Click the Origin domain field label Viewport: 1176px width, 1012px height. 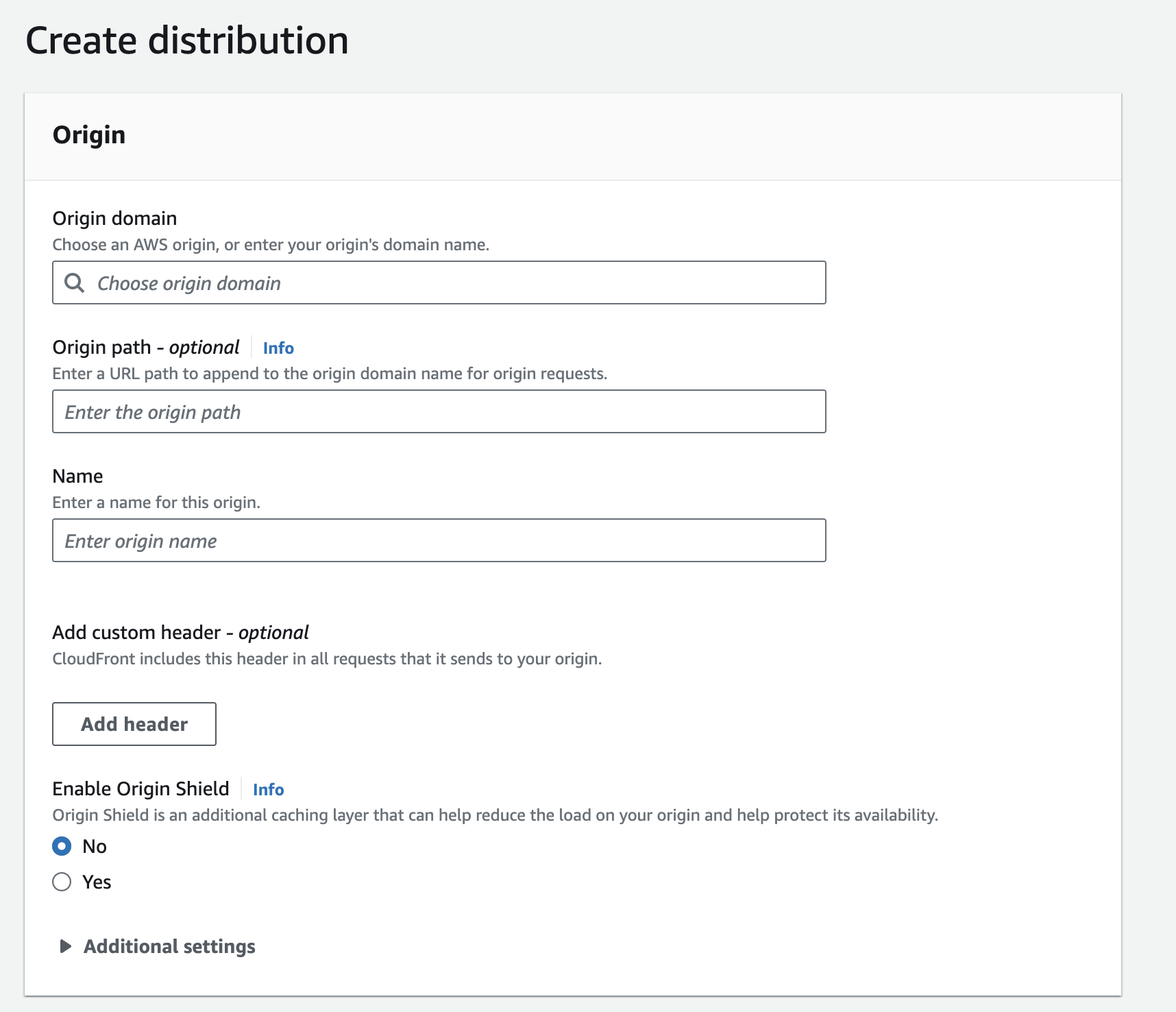114,219
